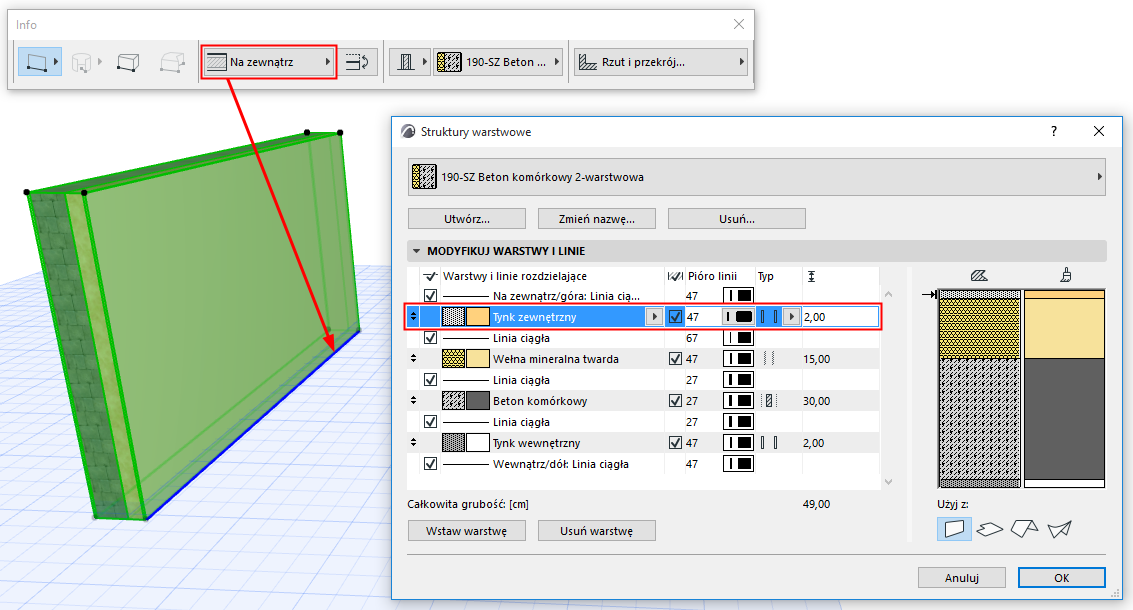
Task: Click the cut fill preview header icon
Action: coord(979,275)
